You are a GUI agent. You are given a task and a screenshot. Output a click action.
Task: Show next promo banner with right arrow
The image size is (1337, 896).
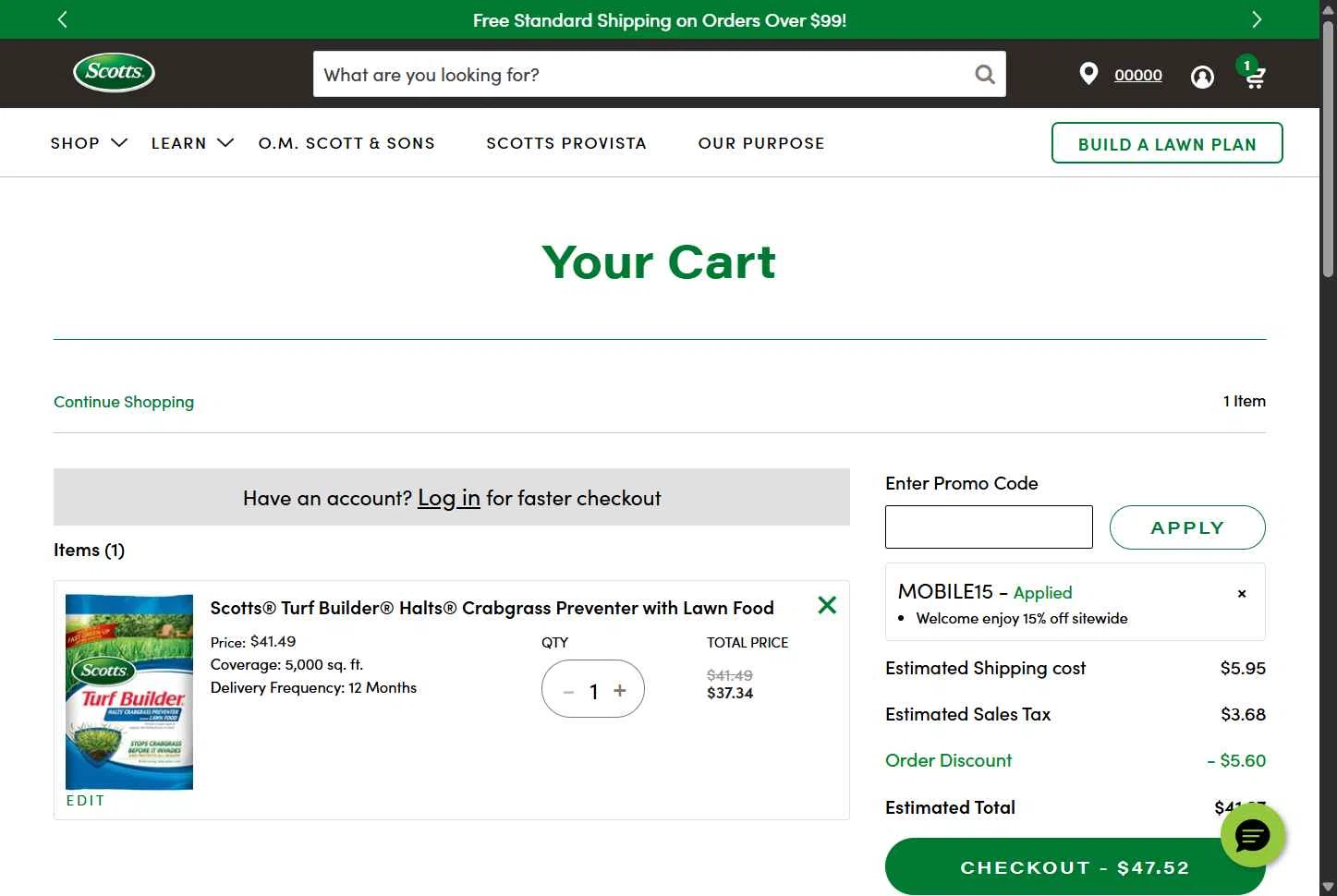point(1256,19)
